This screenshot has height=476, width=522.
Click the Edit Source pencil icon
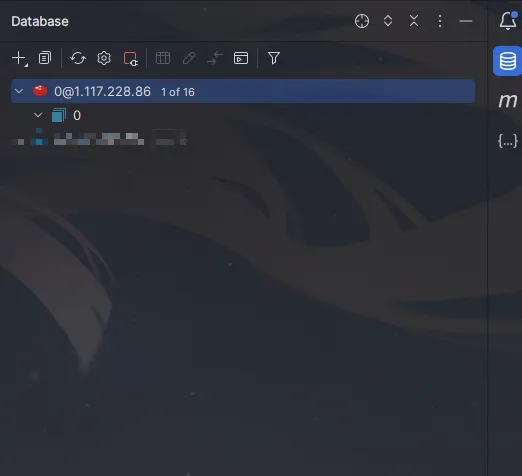(x=189, y=58)
